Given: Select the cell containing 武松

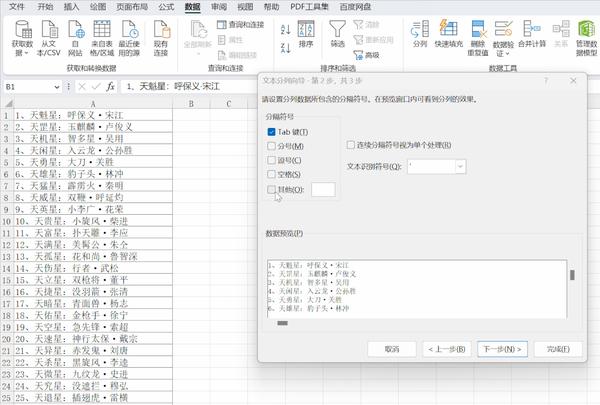Looking at the screenshot, I should tap(93, 268).
